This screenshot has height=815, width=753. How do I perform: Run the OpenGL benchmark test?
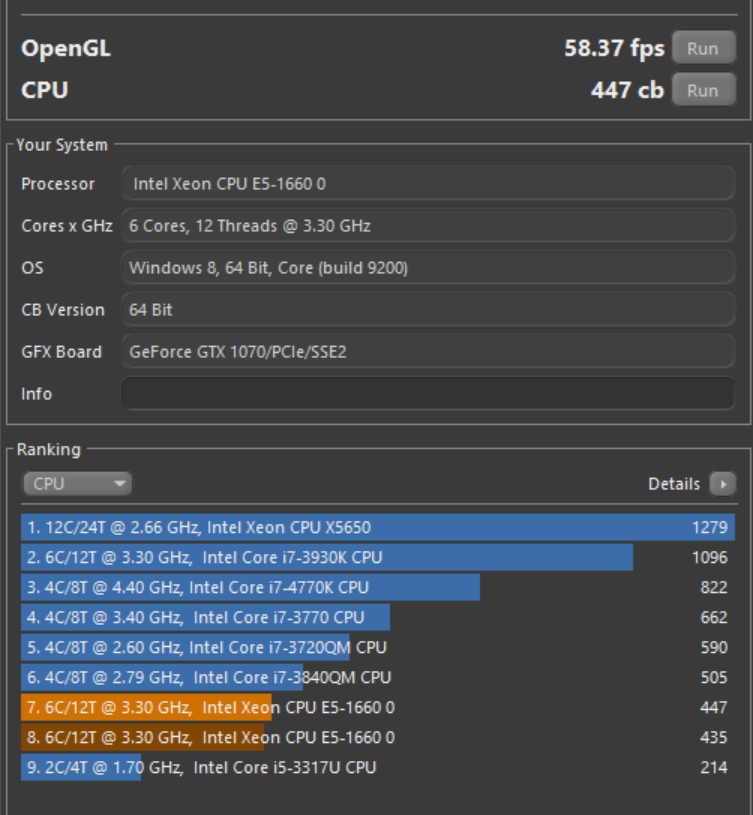coord(702,48)
